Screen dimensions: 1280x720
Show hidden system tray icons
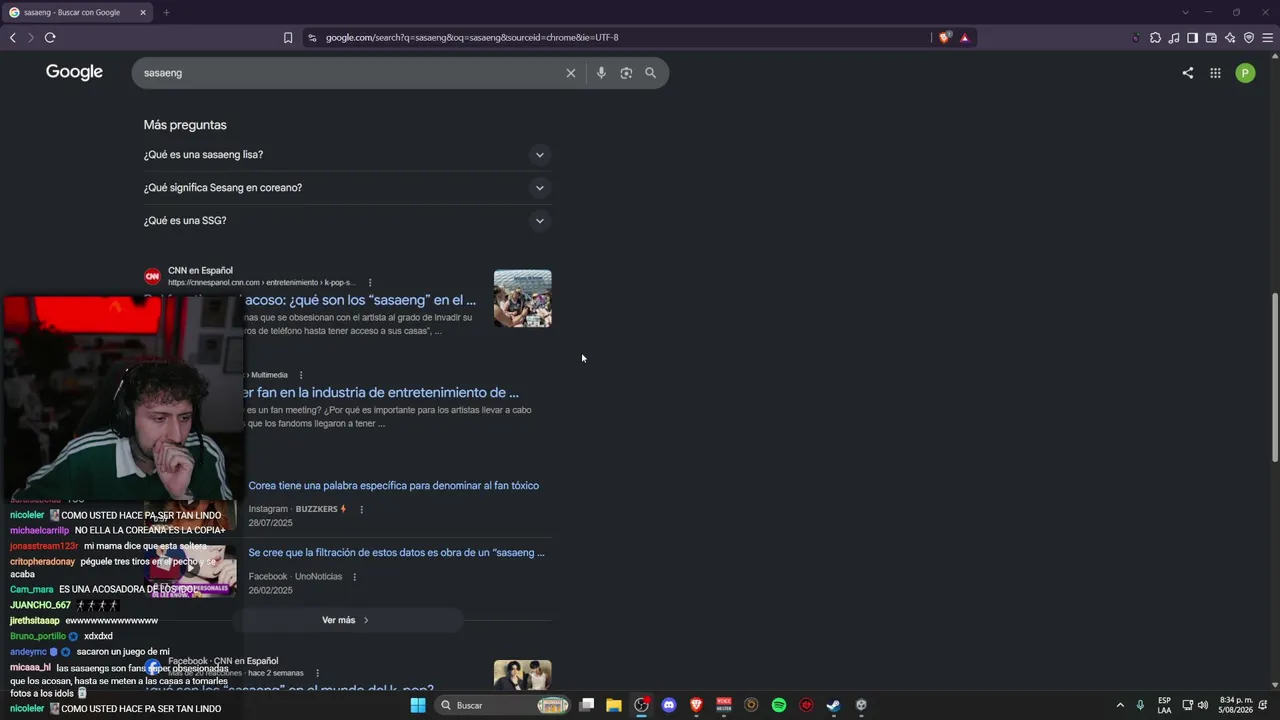pyautogui.click(x=1120, y=705)
